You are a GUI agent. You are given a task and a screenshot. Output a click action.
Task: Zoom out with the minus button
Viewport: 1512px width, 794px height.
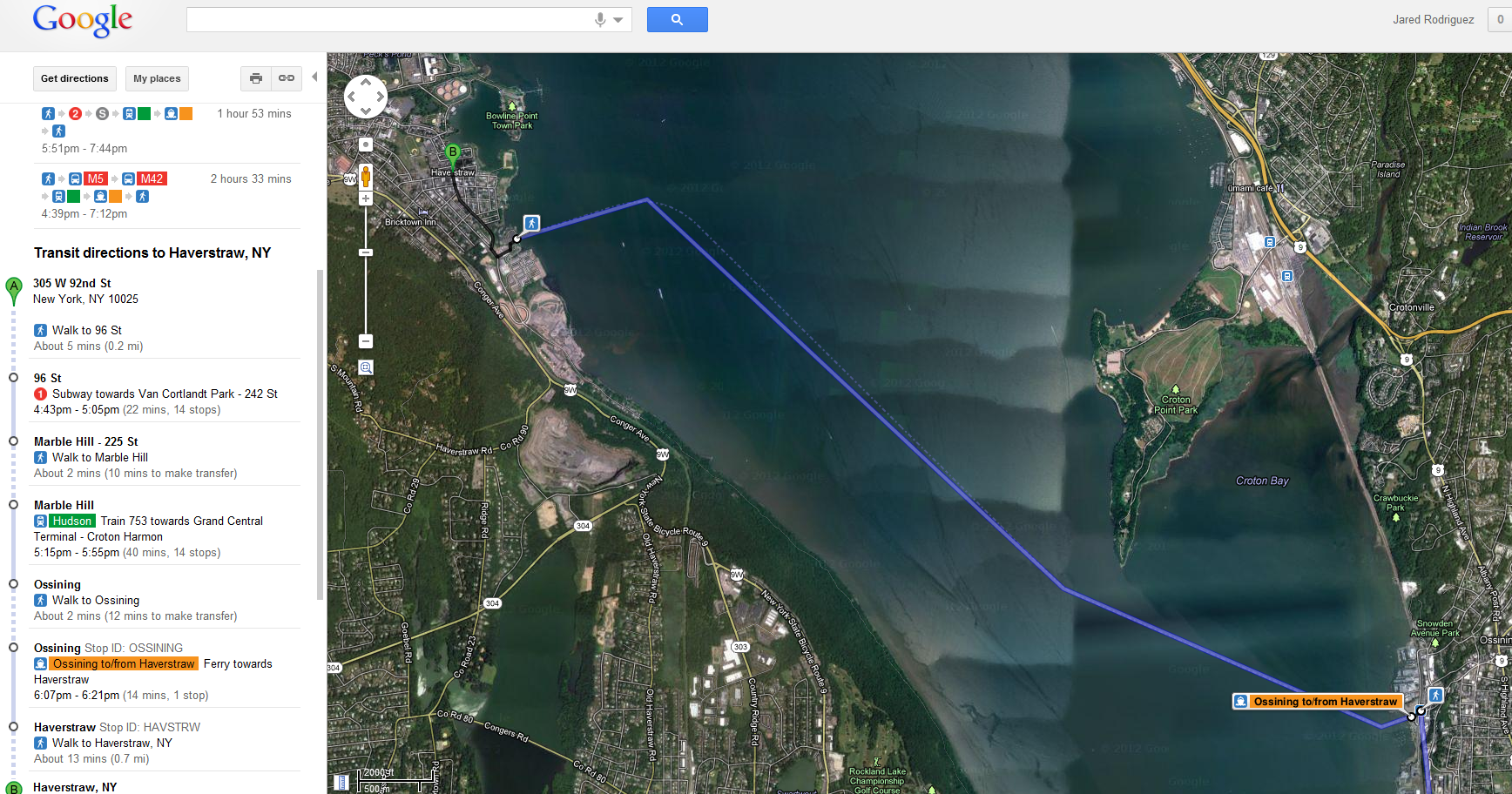pyautogui.click(x=366, y=341)
